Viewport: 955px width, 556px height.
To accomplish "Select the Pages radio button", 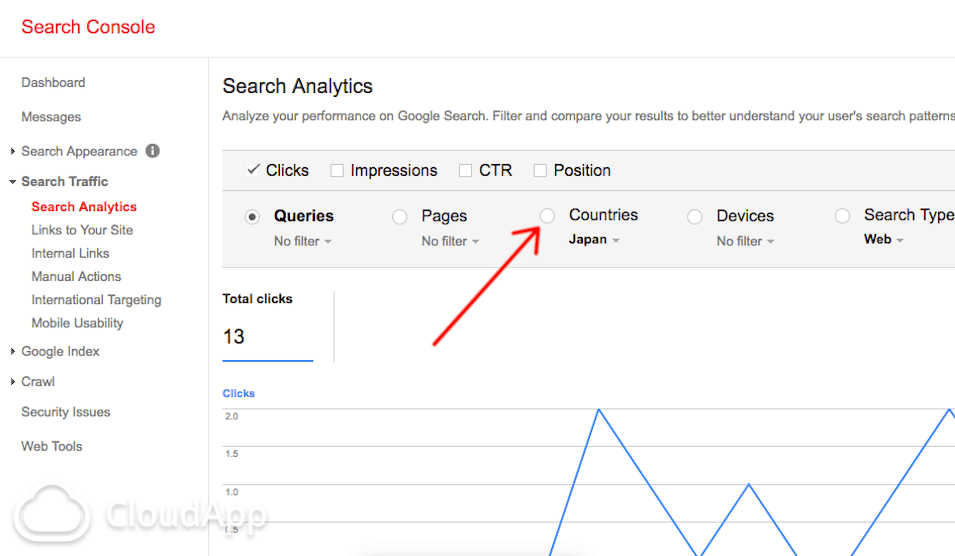I will tap(400, 216).
